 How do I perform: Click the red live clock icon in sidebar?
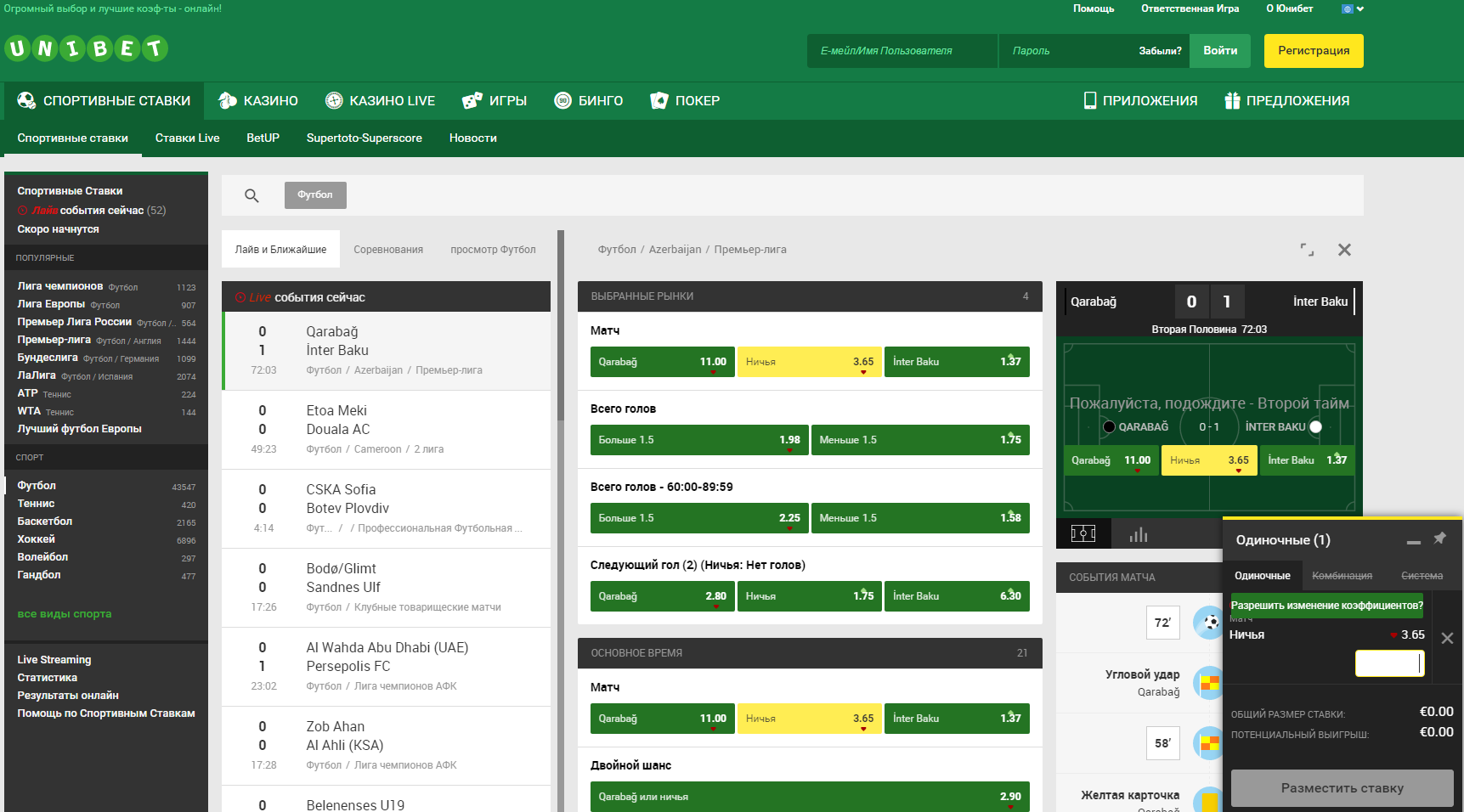(x=23, y=211)
